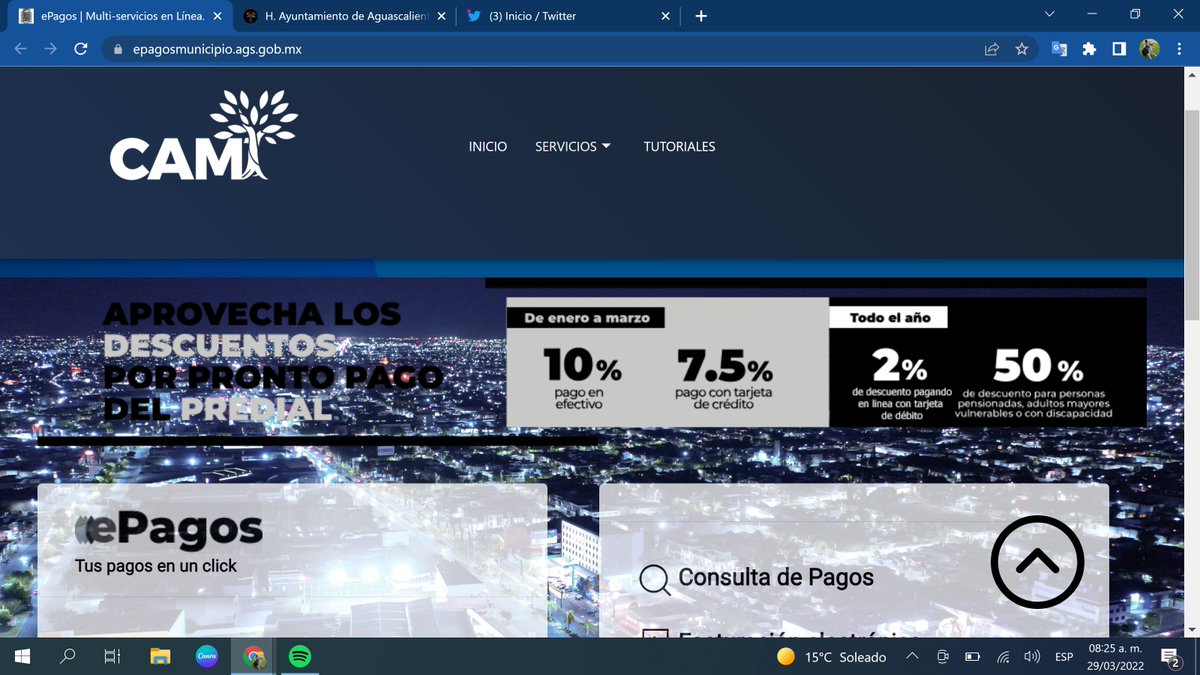Expand the SERVICIOS dropdown menu
This screenshot has width=1200, height=675.
(573, 146)
